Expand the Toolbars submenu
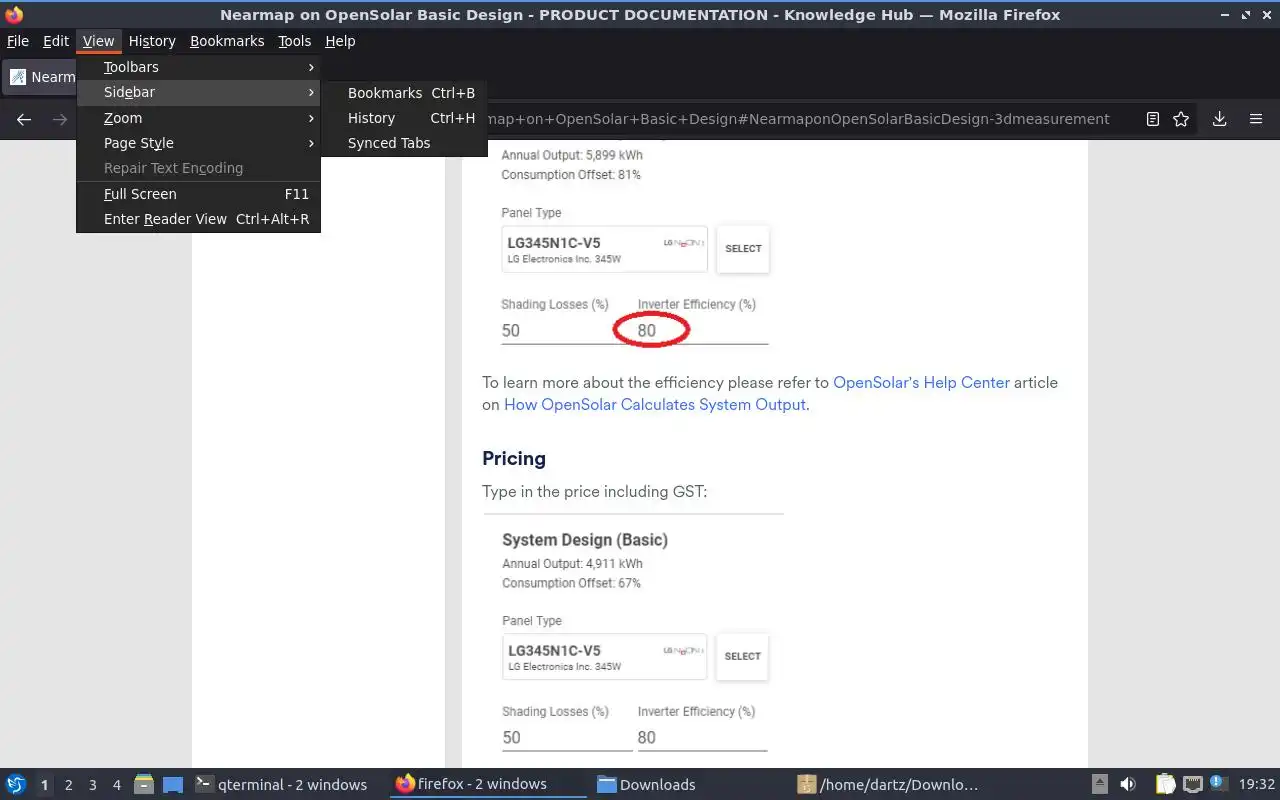 click(x=198, y=67)
